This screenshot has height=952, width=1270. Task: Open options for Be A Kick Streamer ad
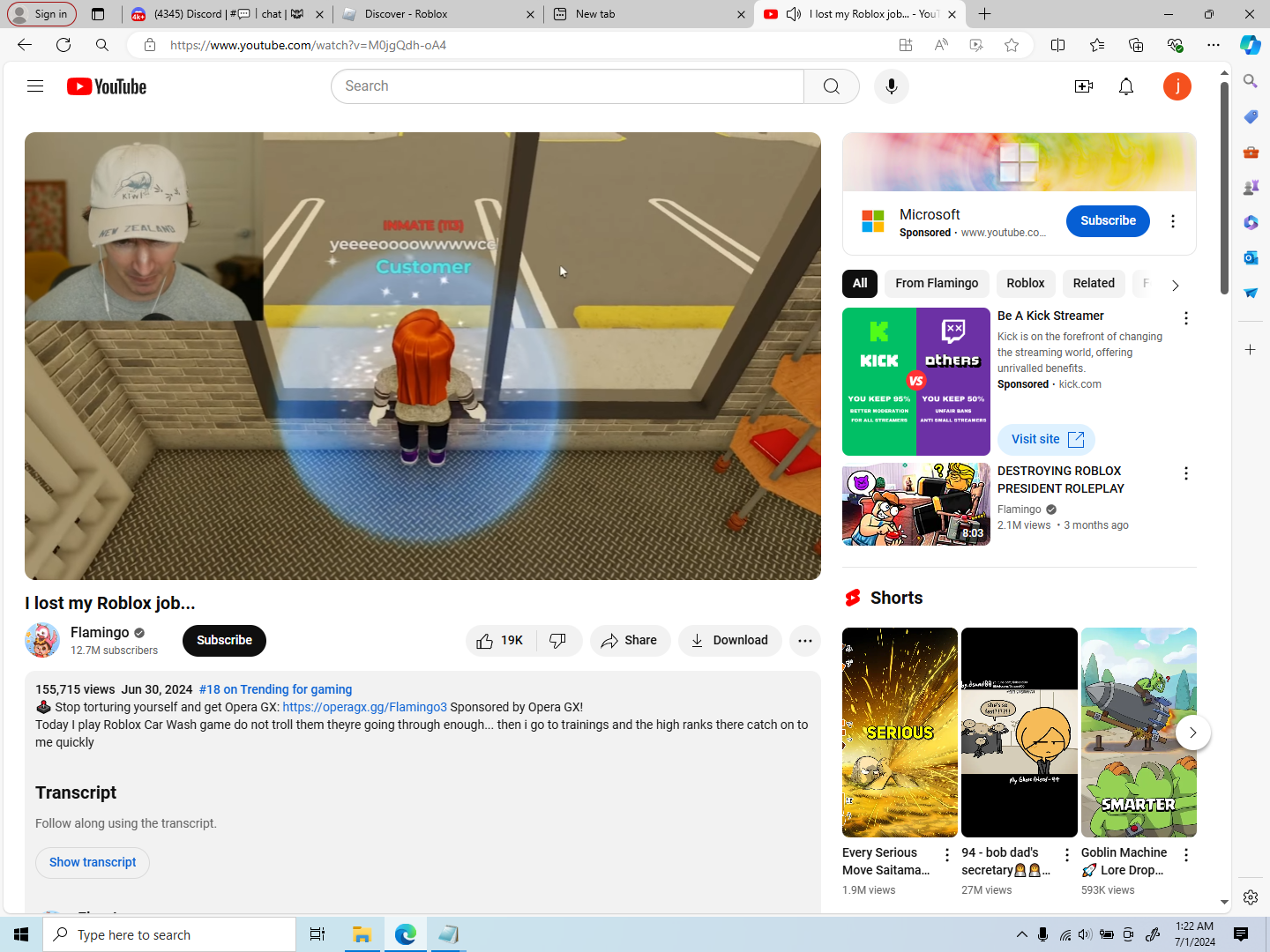1186,318
